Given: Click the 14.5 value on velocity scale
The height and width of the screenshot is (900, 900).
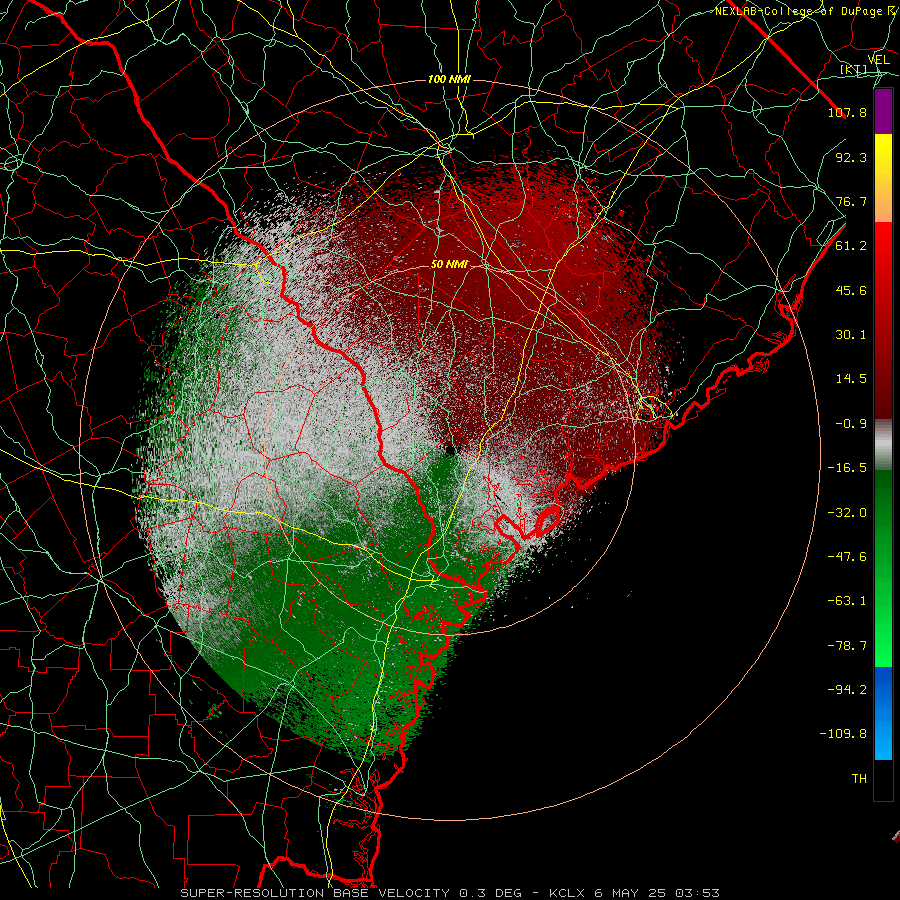Looking at the screenshot, I should pyautogui.click(x=851, y=379).
